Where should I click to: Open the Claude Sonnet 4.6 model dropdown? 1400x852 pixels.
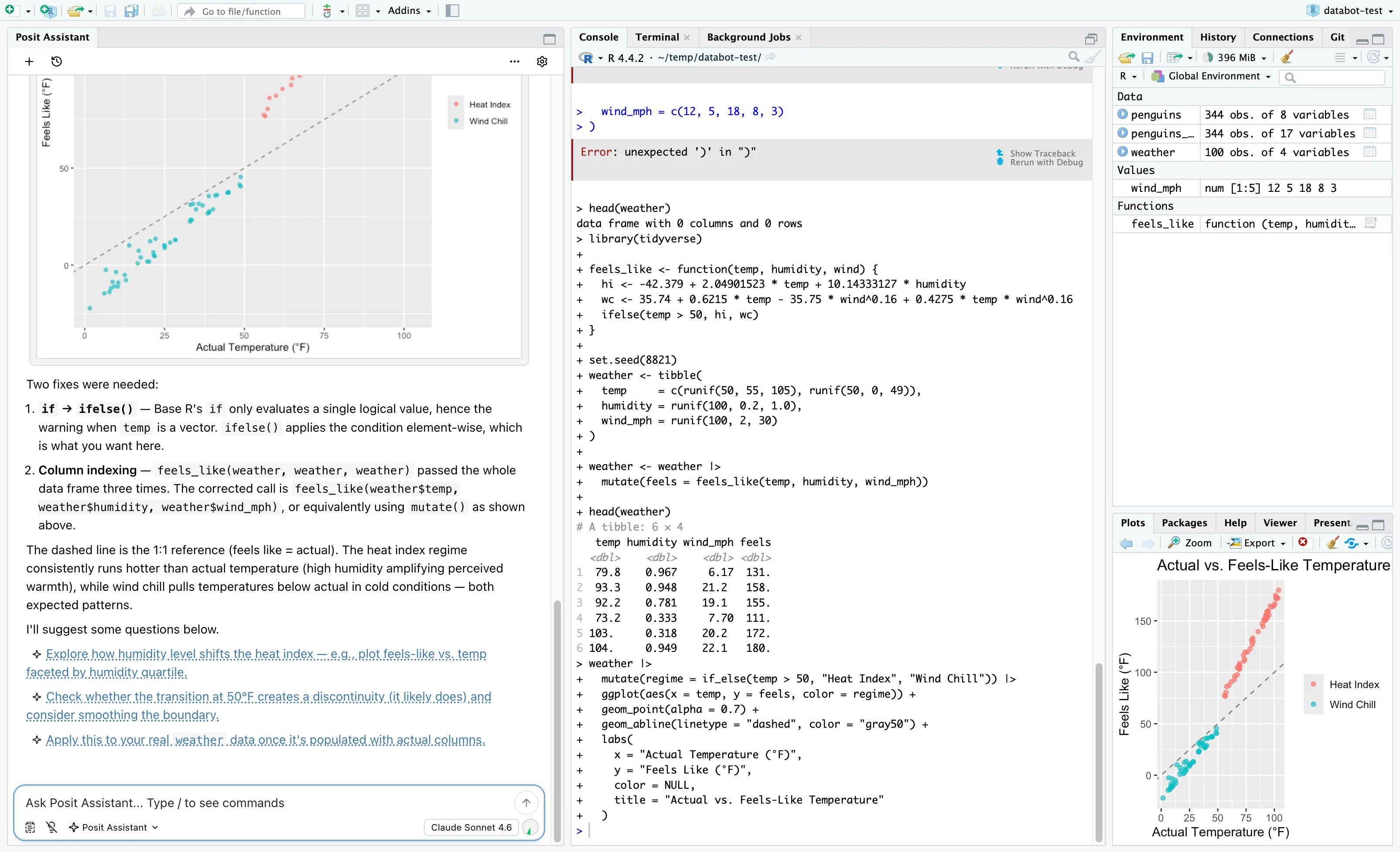coord(471,827)
